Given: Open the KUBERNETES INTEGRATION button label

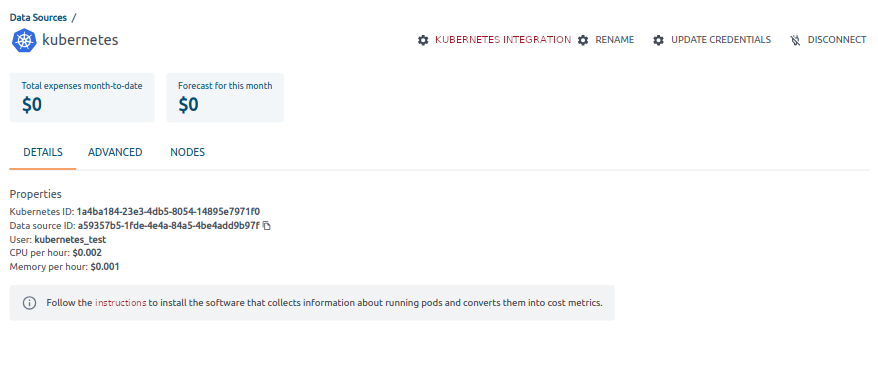Looking at the screenshot, I should [x=503, y=40].
